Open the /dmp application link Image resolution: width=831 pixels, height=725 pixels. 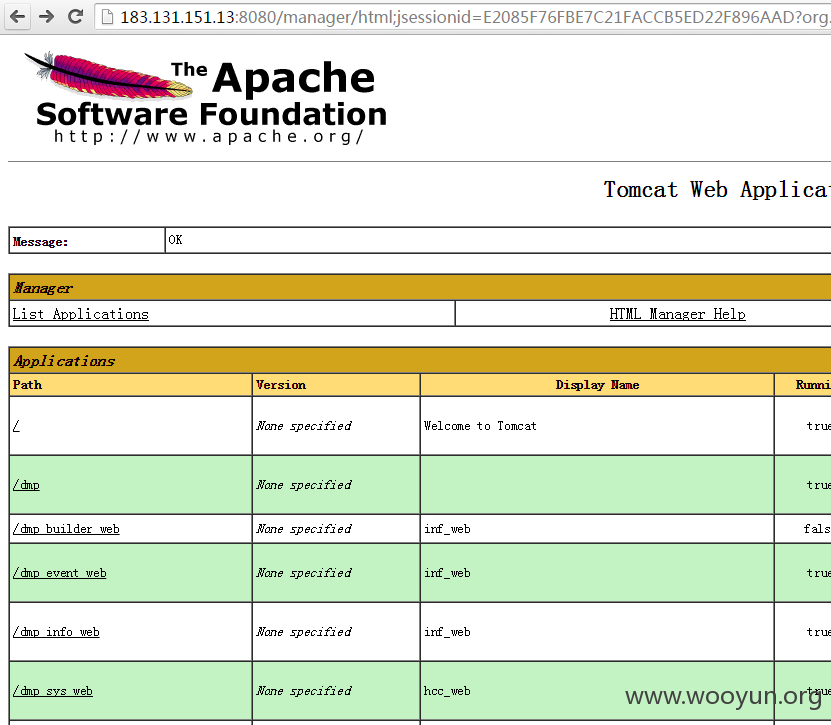[26, 485]
